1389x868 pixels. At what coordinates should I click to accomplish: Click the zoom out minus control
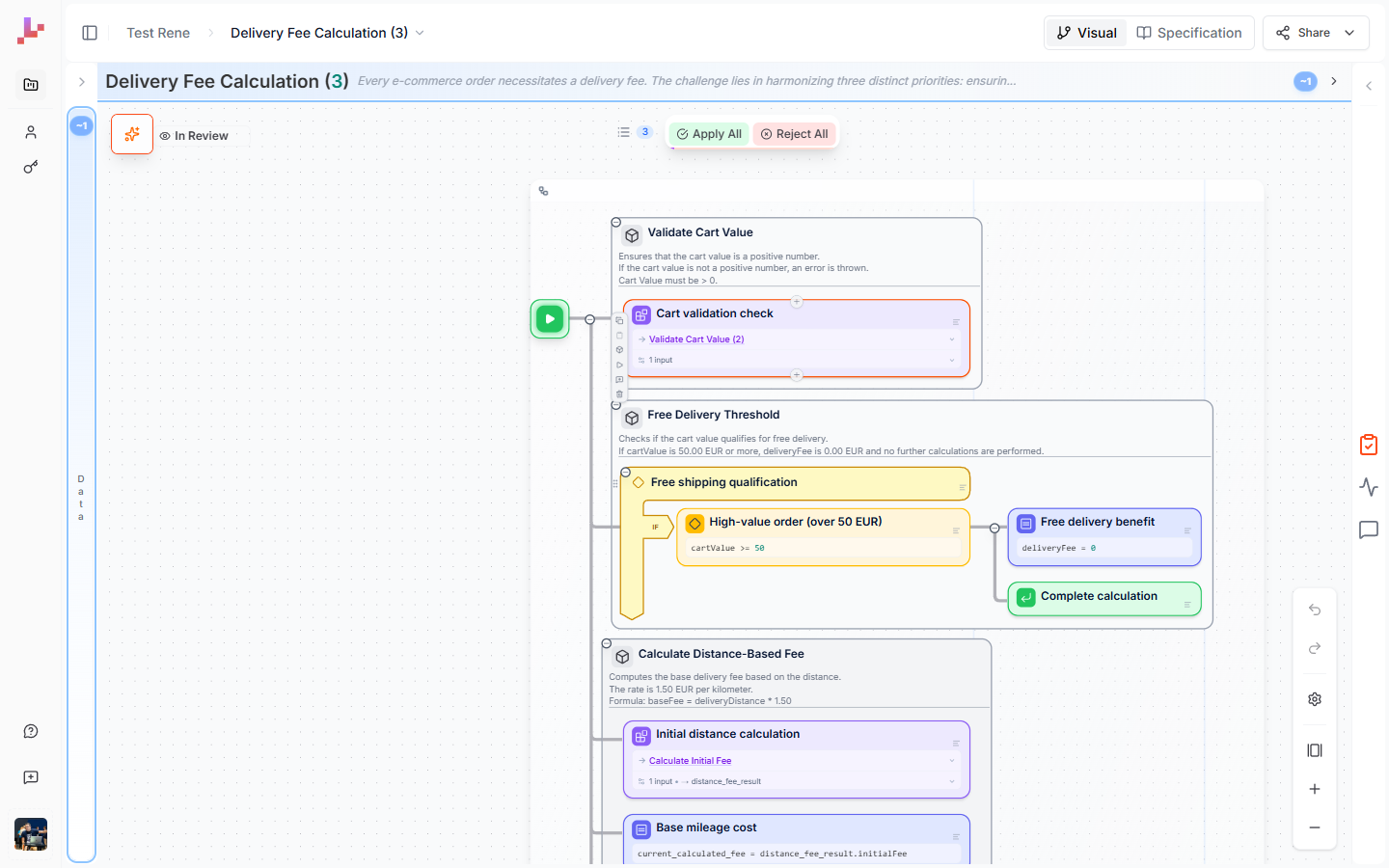tap(1314, 827)
